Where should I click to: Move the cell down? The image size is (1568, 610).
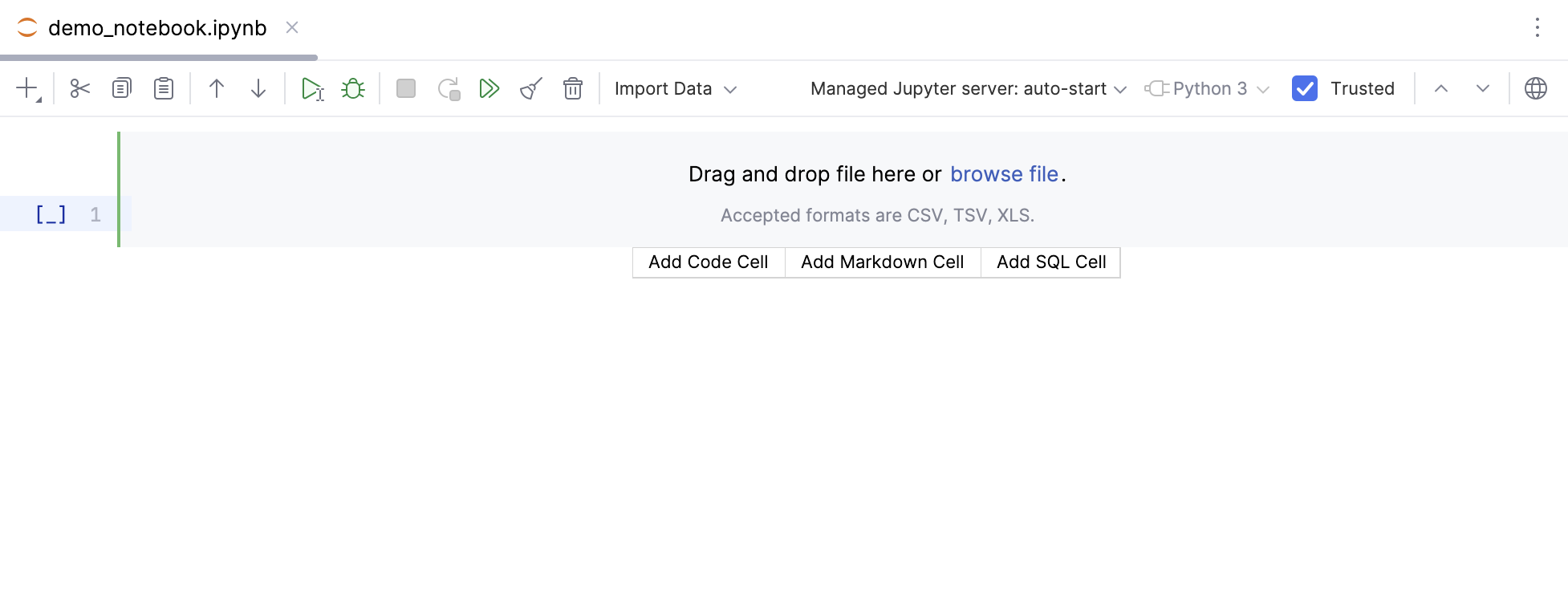pyautogui.click(x=258, y=88)
